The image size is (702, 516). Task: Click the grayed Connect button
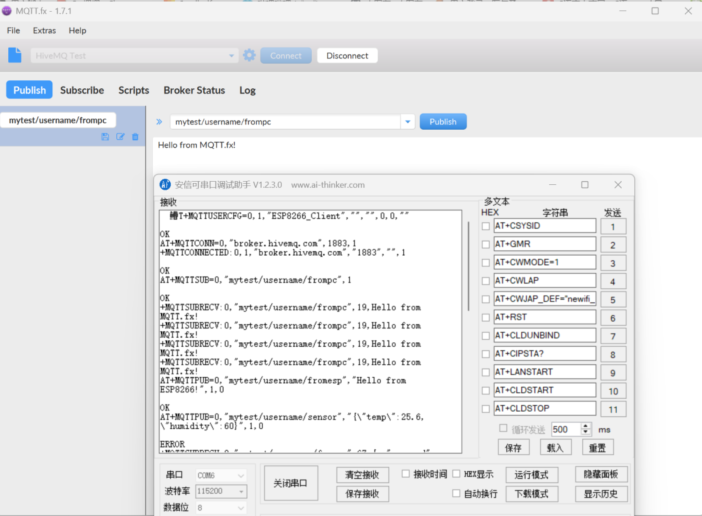click(x=286, y=55)
